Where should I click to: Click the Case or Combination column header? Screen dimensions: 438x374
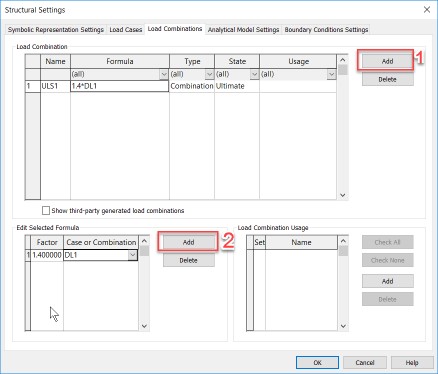101,242
